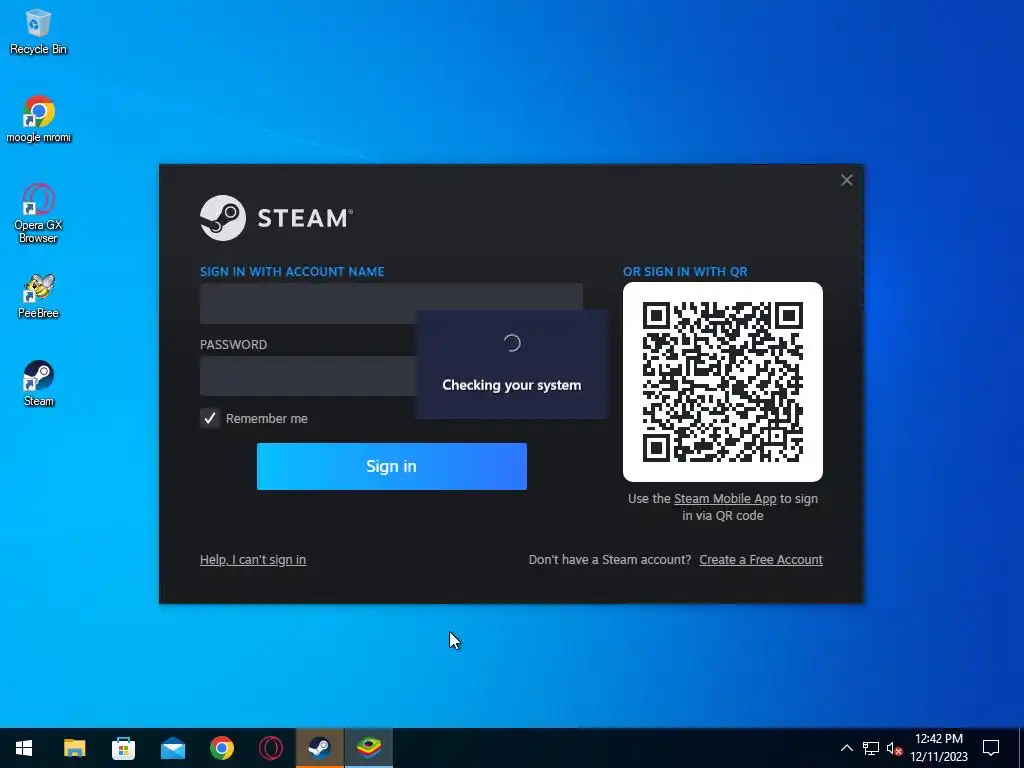This screenshot has width=1024, height=768.
Task: Open Microsoft Store from the taskbar
Action: click(x=123, y=748)
